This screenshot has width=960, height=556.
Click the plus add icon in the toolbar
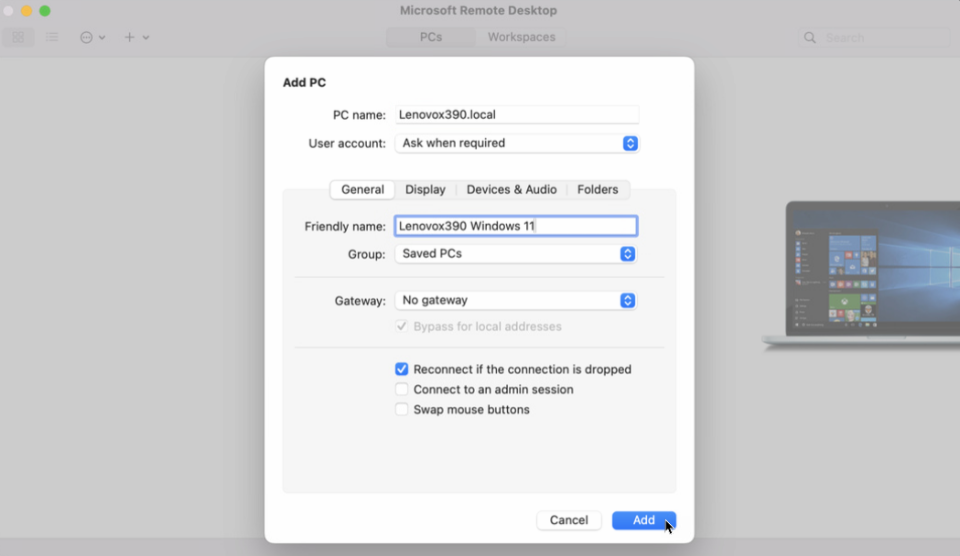pos(129,37)
